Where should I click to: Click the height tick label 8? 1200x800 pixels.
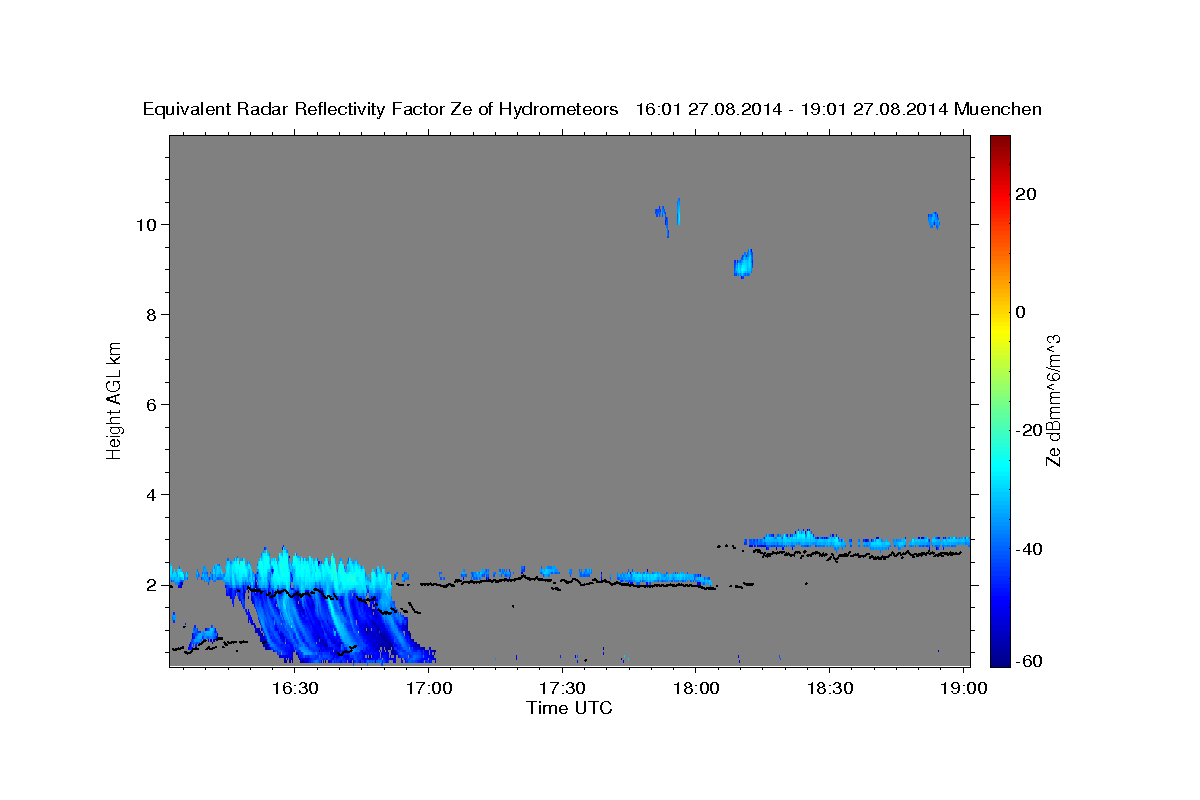click(x=152, y=315)
